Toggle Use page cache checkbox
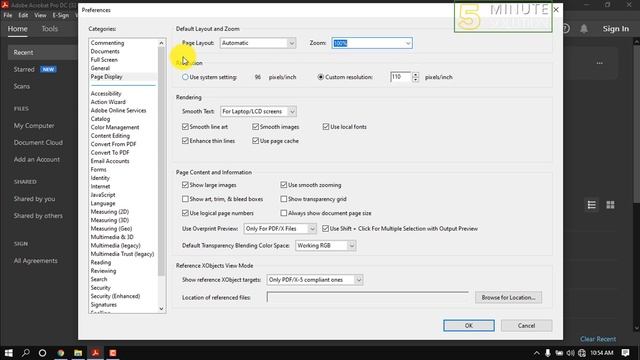The image size is (640, 360). pyautogui.click(x=256, y=141)
